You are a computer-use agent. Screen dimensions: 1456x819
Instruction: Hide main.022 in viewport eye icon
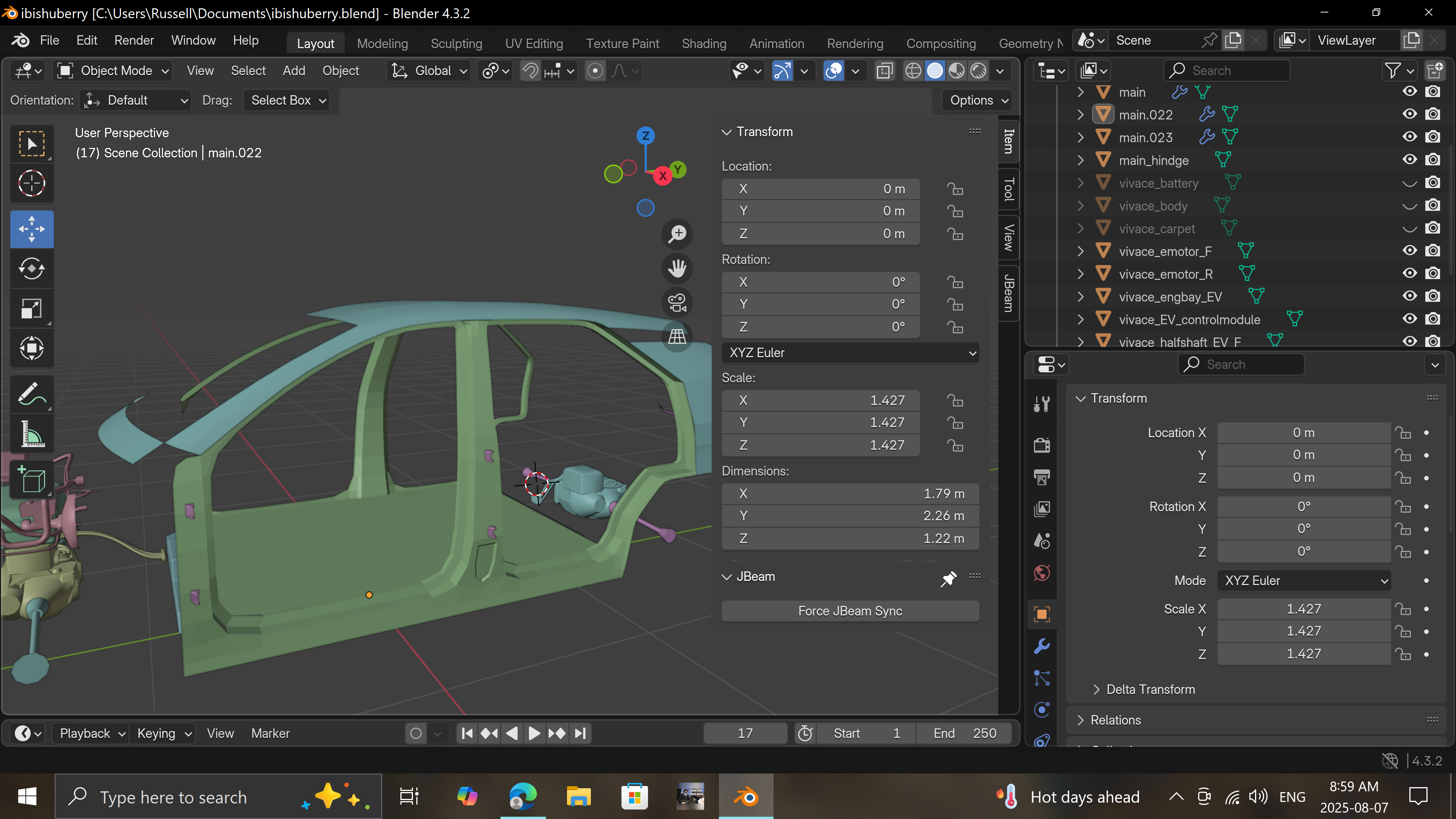click(1410, 114)
